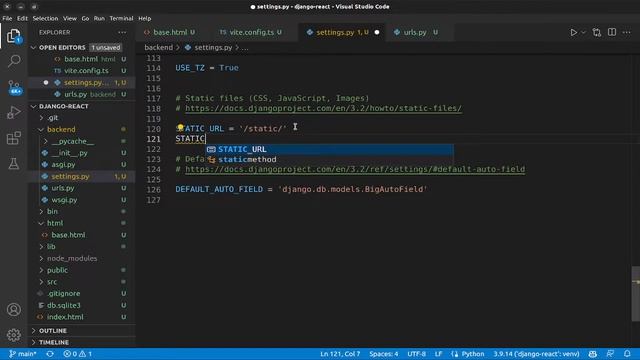The image size is (640, 360).
Task: Open the Source Control view icon
Action: tap(14, 87)
